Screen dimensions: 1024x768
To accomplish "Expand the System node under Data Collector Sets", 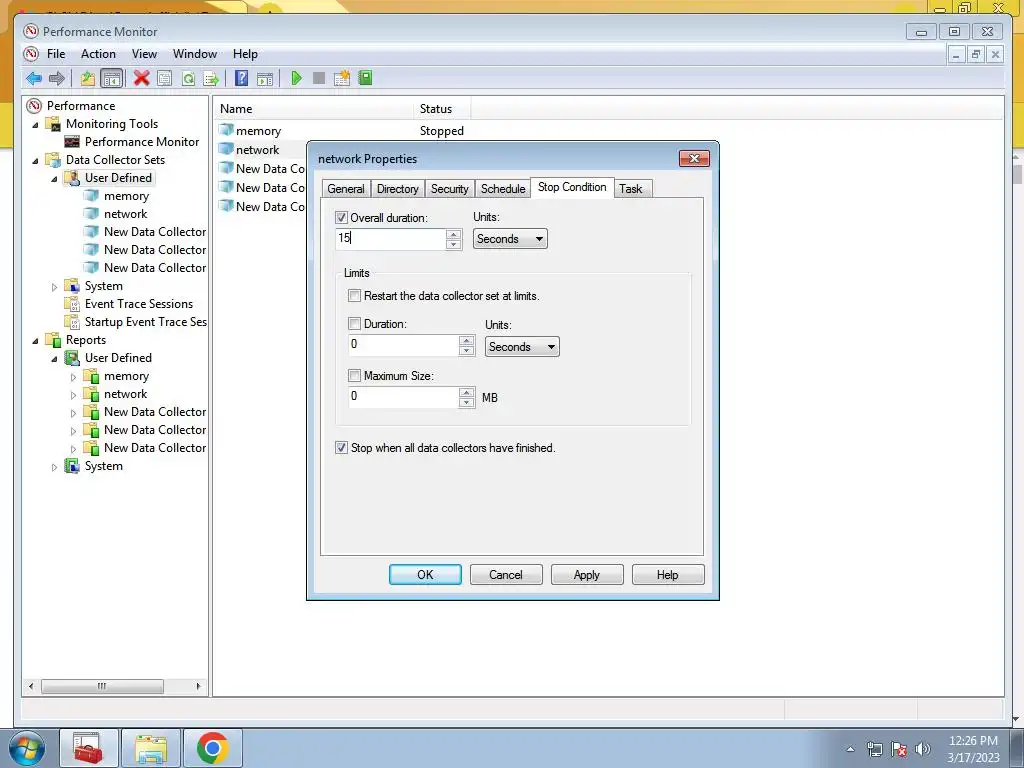I will click(54, 286).
